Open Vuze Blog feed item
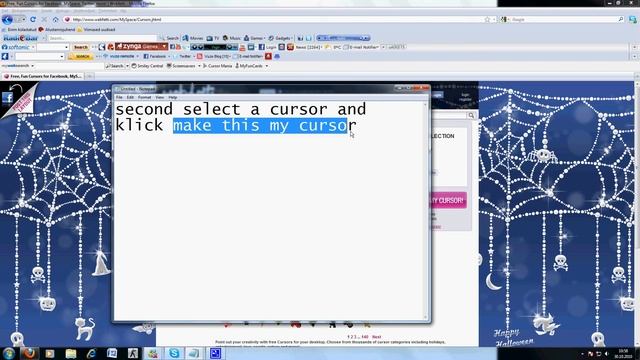 214,56
